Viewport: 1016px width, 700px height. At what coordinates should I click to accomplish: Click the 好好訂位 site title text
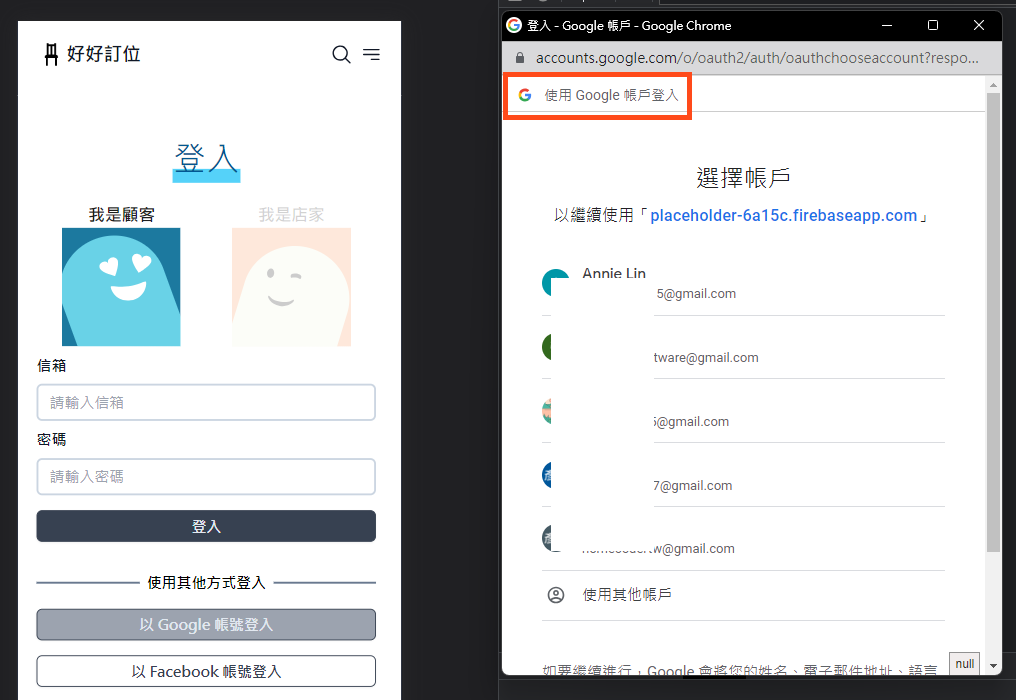click(x=104, y=54)
